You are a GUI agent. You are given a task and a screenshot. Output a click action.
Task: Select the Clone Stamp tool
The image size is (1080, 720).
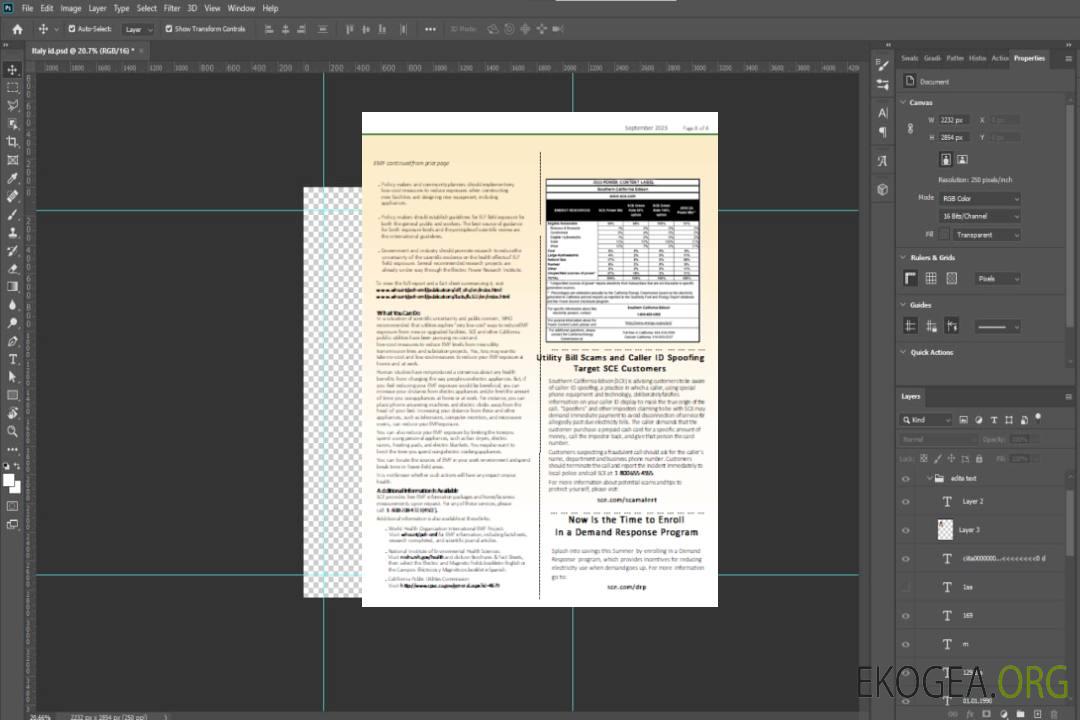[12, 232]
